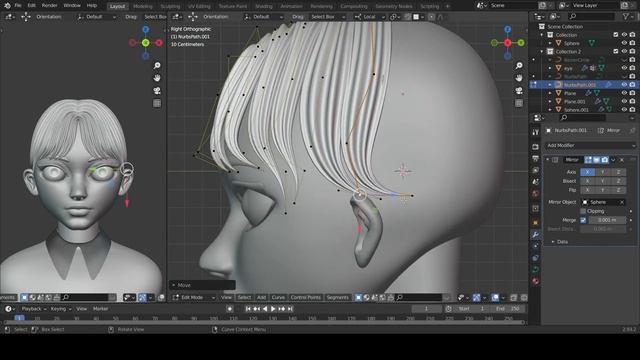Image resolution: width=640 pixels, height=360 pixels.
Task: Open the Window menu
Action: point(72,6)
